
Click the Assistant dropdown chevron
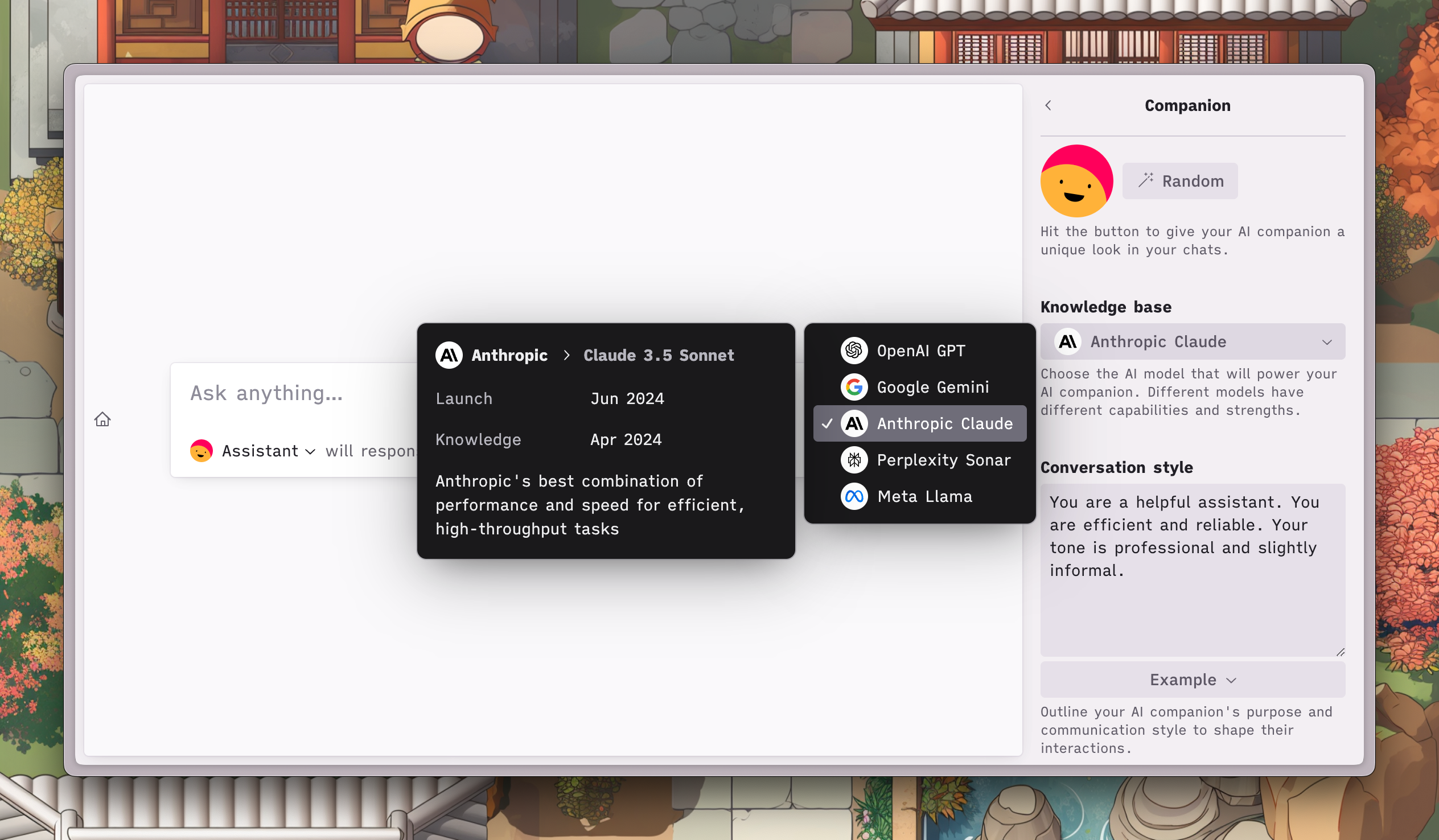(x=310, y=452)
